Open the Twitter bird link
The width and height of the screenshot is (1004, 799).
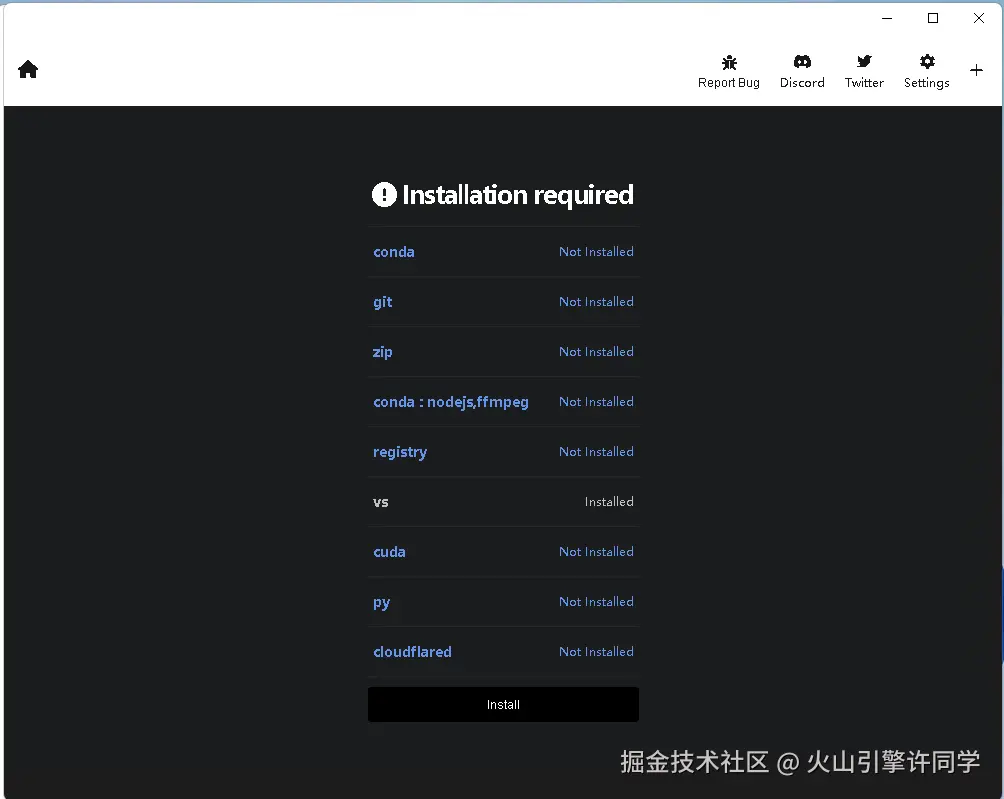[864, 72]
